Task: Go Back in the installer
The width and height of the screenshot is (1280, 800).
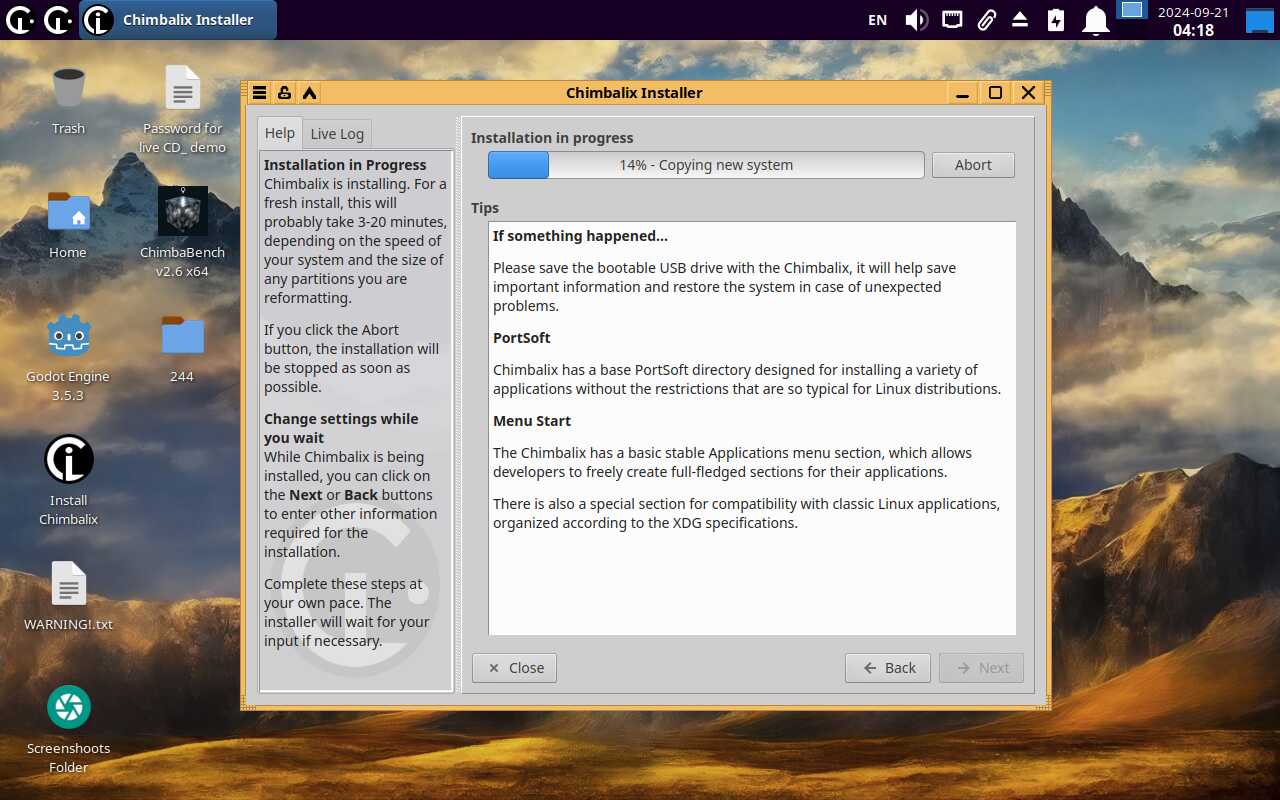Action: (888, 668)
